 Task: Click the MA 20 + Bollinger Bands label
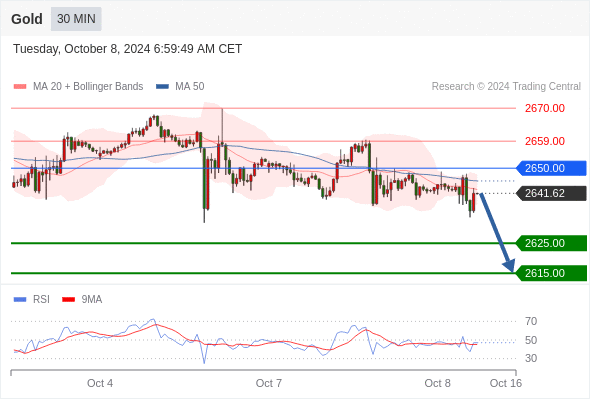pyautogui.click(x=88, y=87)
